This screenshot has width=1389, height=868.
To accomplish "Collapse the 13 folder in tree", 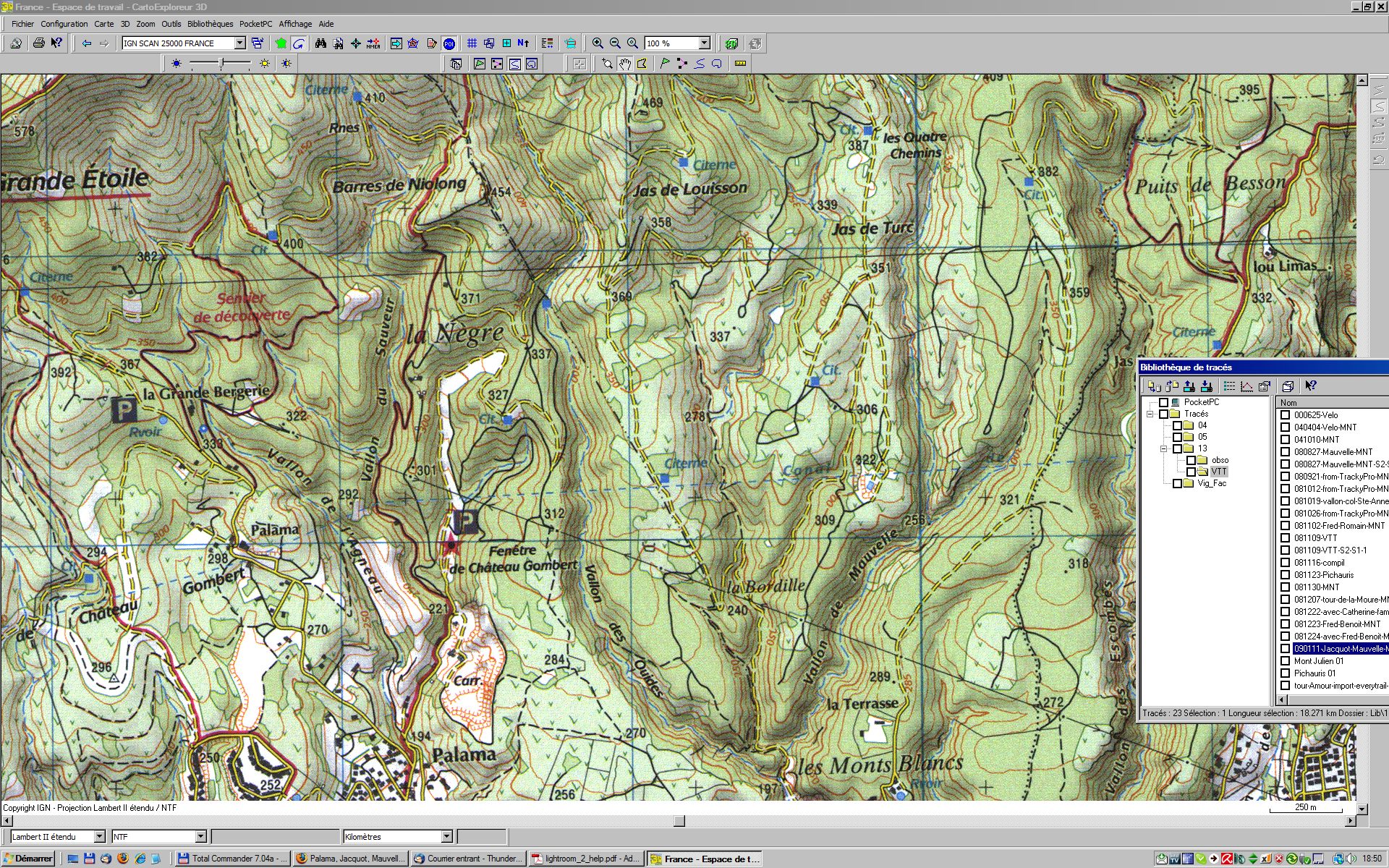I will pos(1163,449).
